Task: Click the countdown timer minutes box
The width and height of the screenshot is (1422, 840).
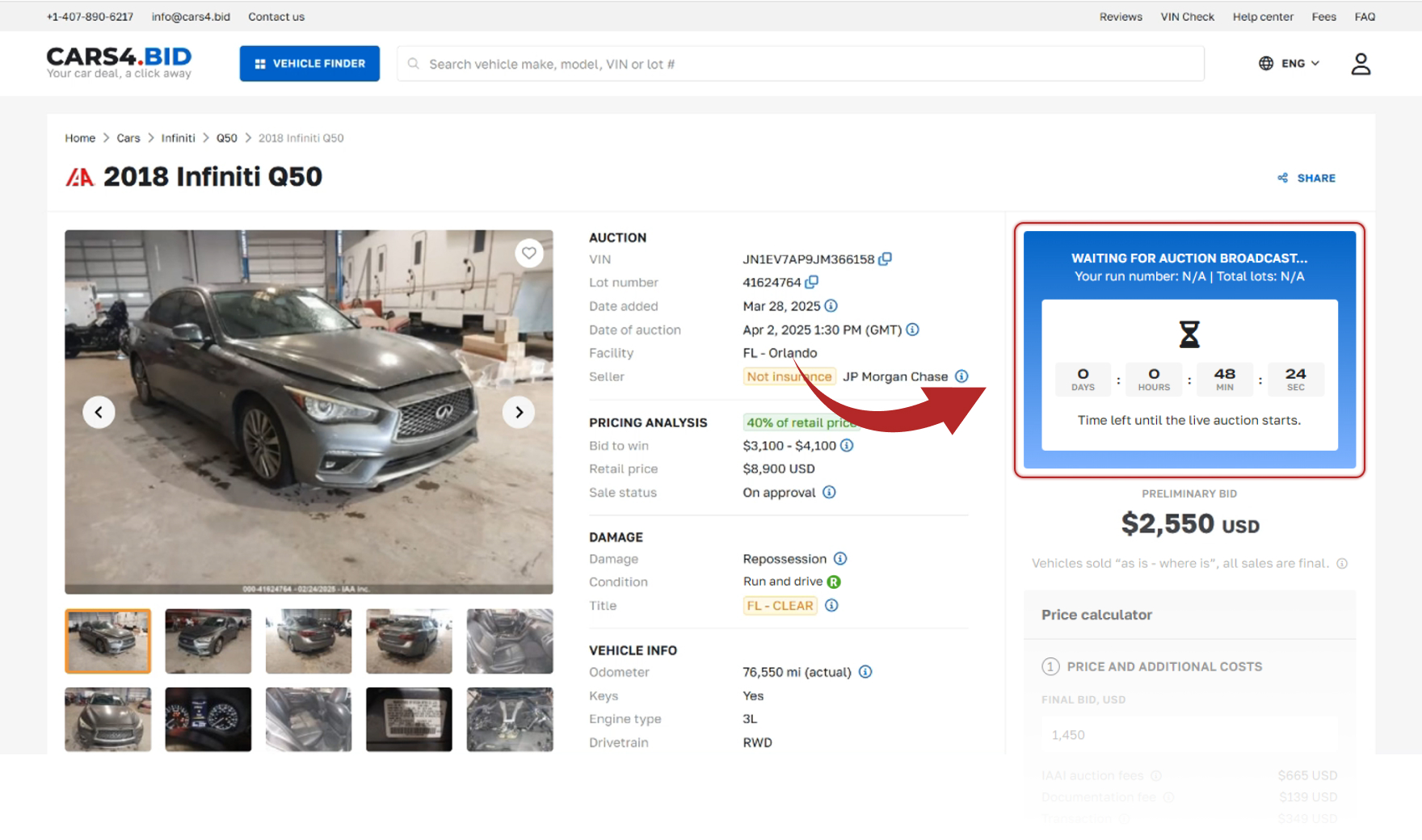Action: click(x=1225, y=379)
